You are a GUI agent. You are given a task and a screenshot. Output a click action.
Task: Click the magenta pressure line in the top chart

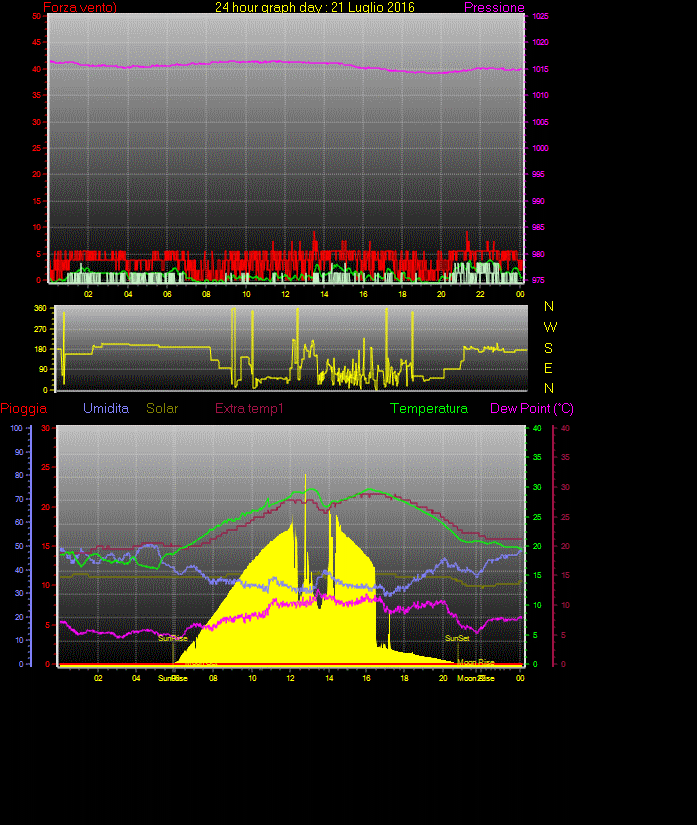pyautogui.click(x=250, y=62)
